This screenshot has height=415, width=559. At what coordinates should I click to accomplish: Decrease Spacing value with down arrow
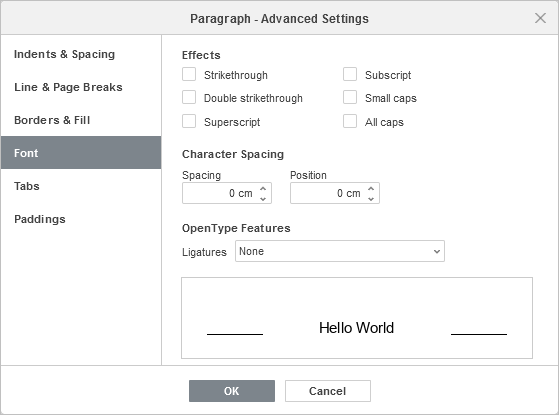click(x=263, y=199)
